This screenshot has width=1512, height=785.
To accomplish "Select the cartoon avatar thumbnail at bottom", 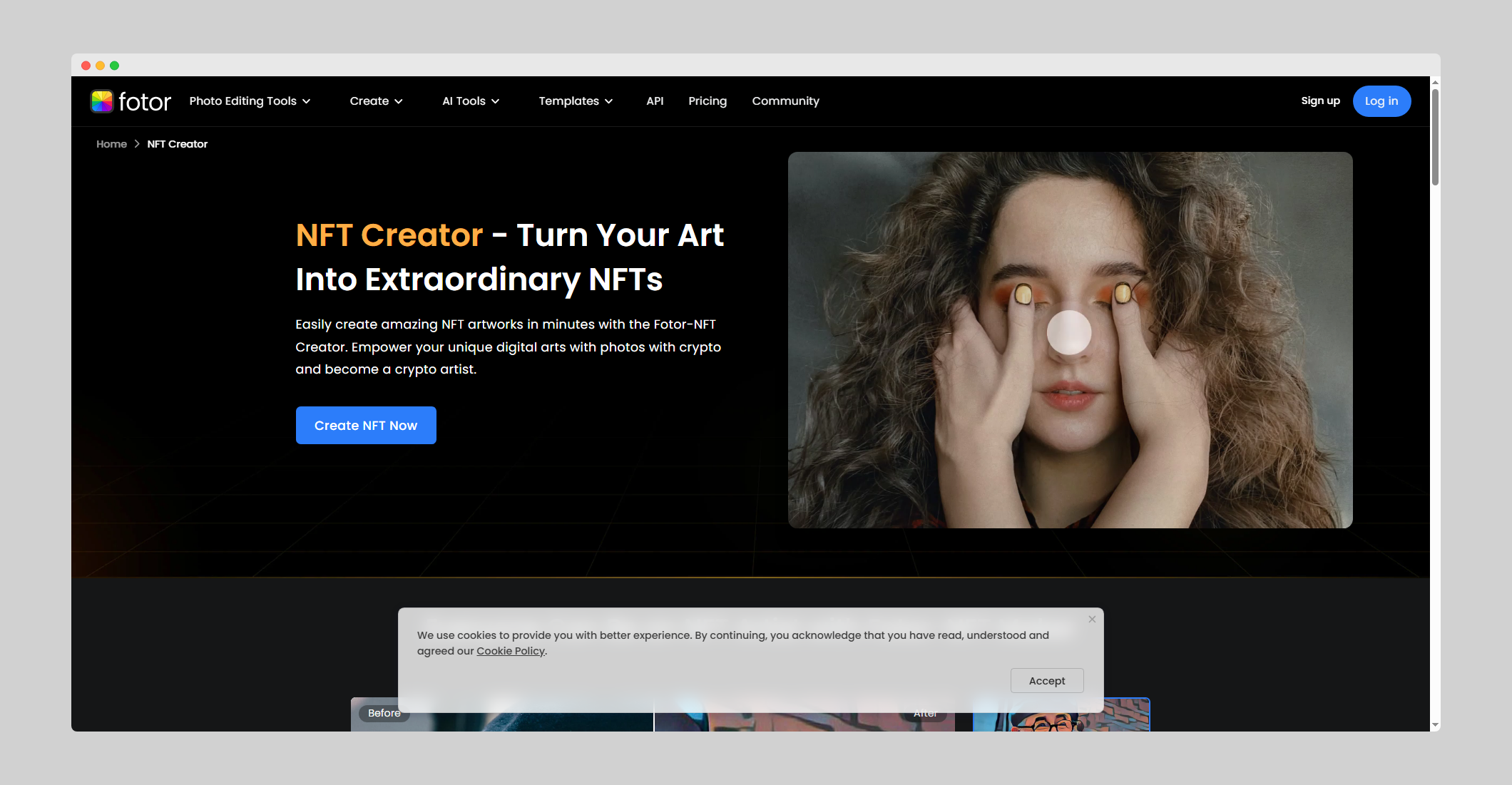I will pos(1061,714).
